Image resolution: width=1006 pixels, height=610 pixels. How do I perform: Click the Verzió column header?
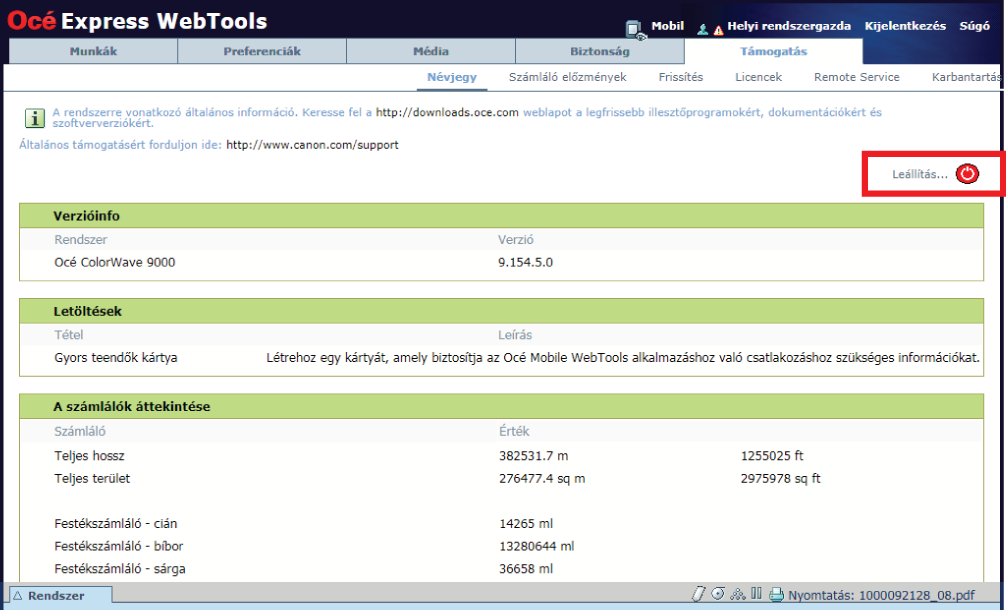(x=516, y=240)
